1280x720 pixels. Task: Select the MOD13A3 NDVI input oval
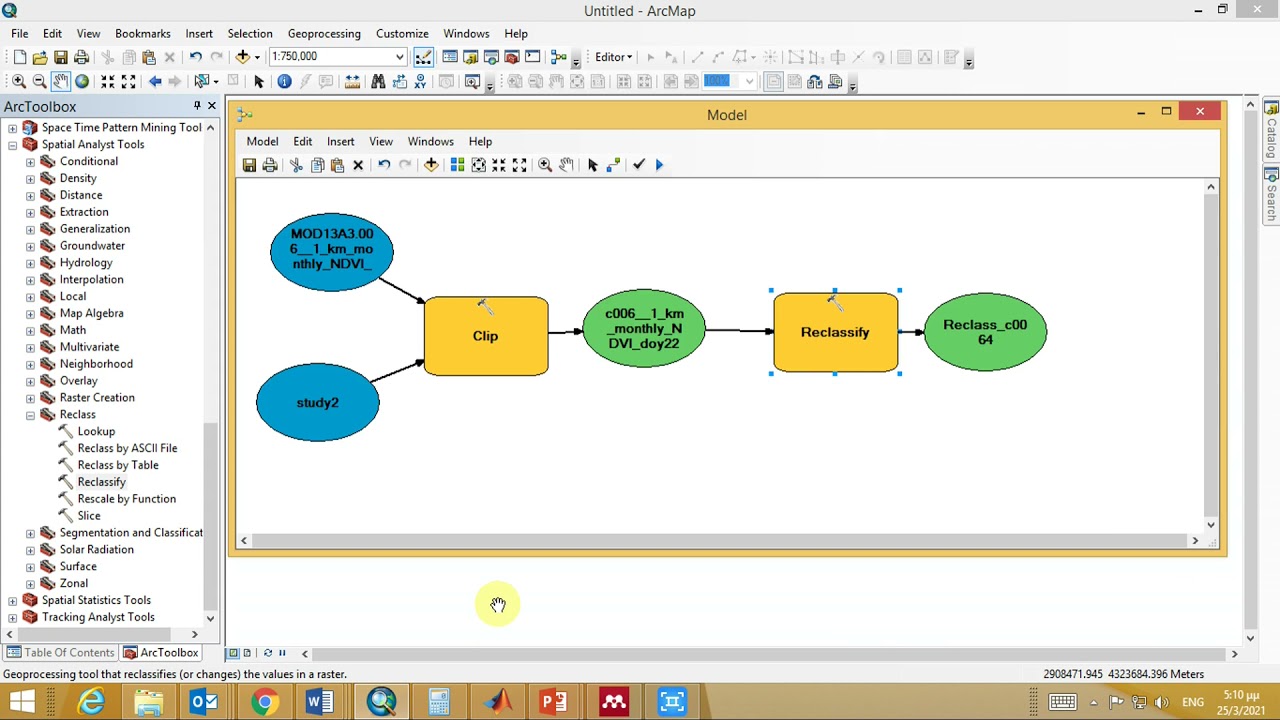332,250
